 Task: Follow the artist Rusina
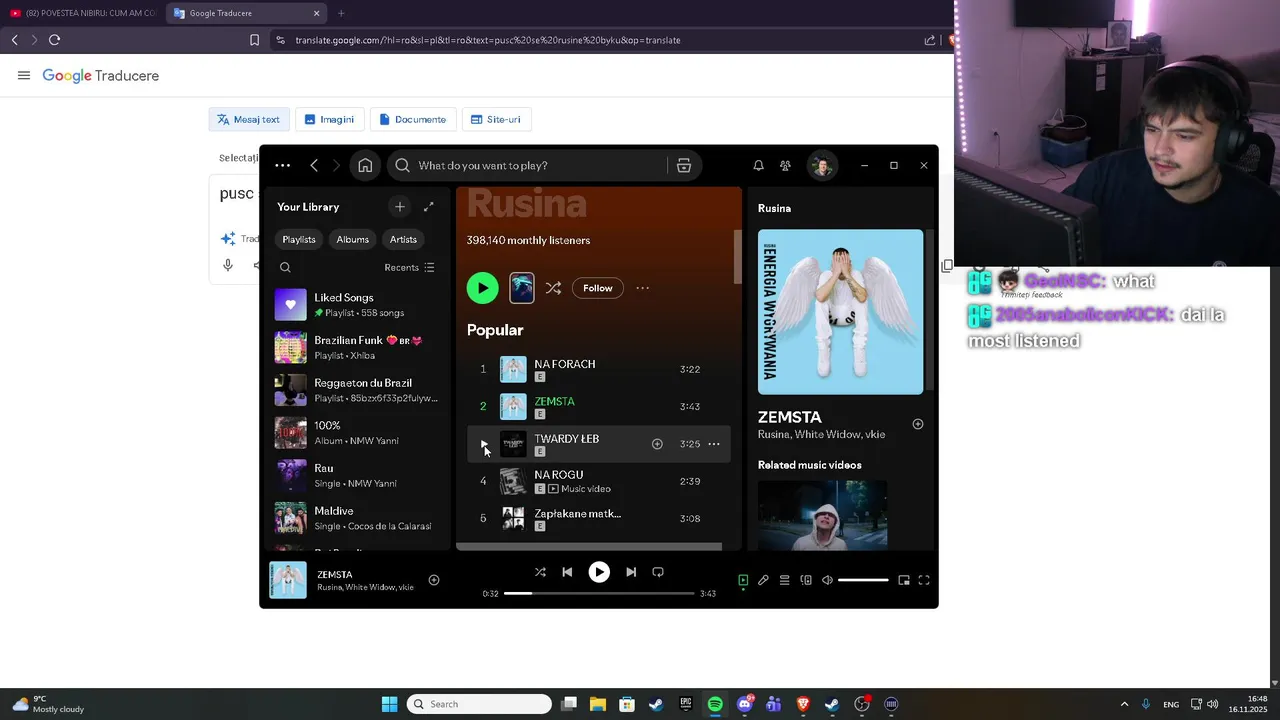[598, 288]
